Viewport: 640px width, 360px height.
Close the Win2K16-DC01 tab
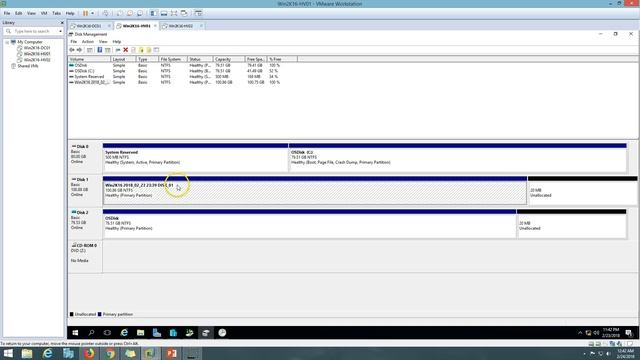(x=109, y=26)
